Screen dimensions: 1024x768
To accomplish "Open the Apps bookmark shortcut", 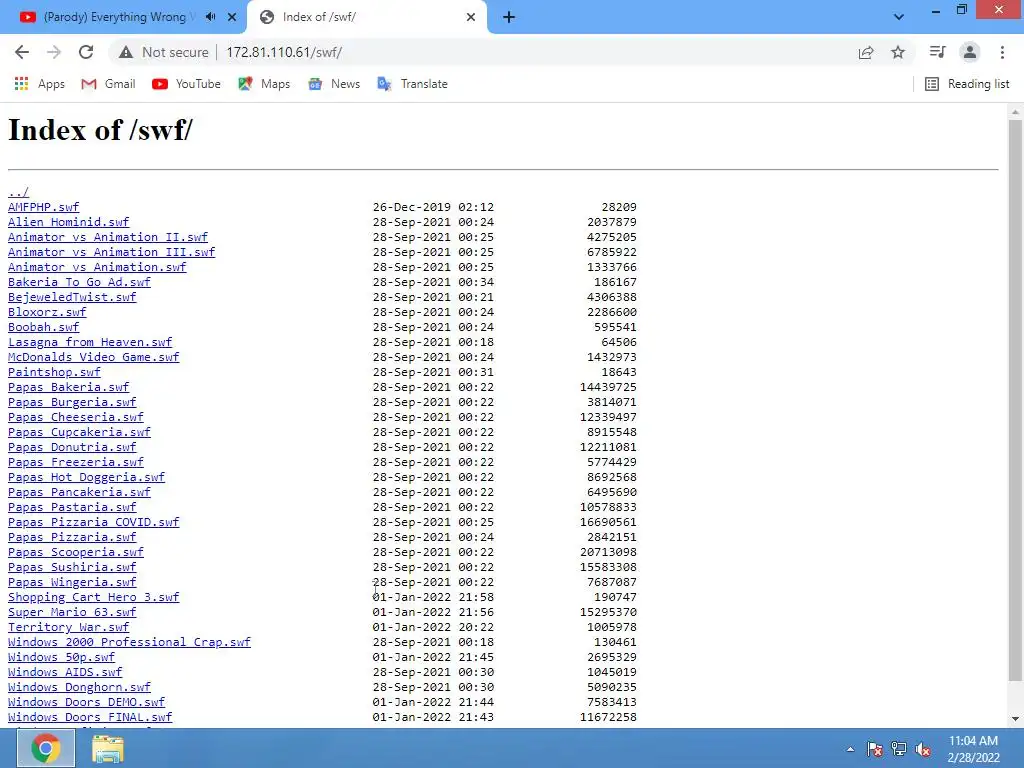I will click(x=39, y=84).
